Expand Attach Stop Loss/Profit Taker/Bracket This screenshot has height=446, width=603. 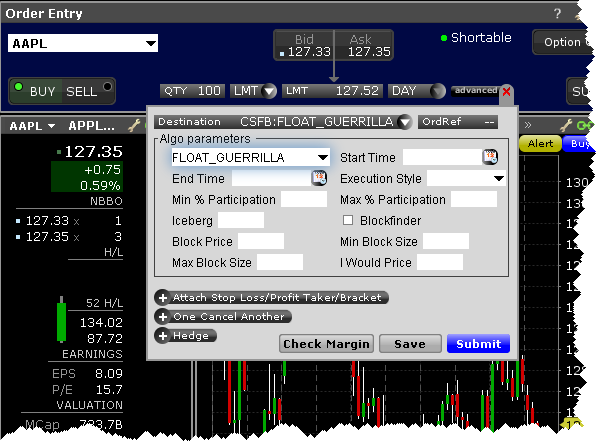pos(272,298)
